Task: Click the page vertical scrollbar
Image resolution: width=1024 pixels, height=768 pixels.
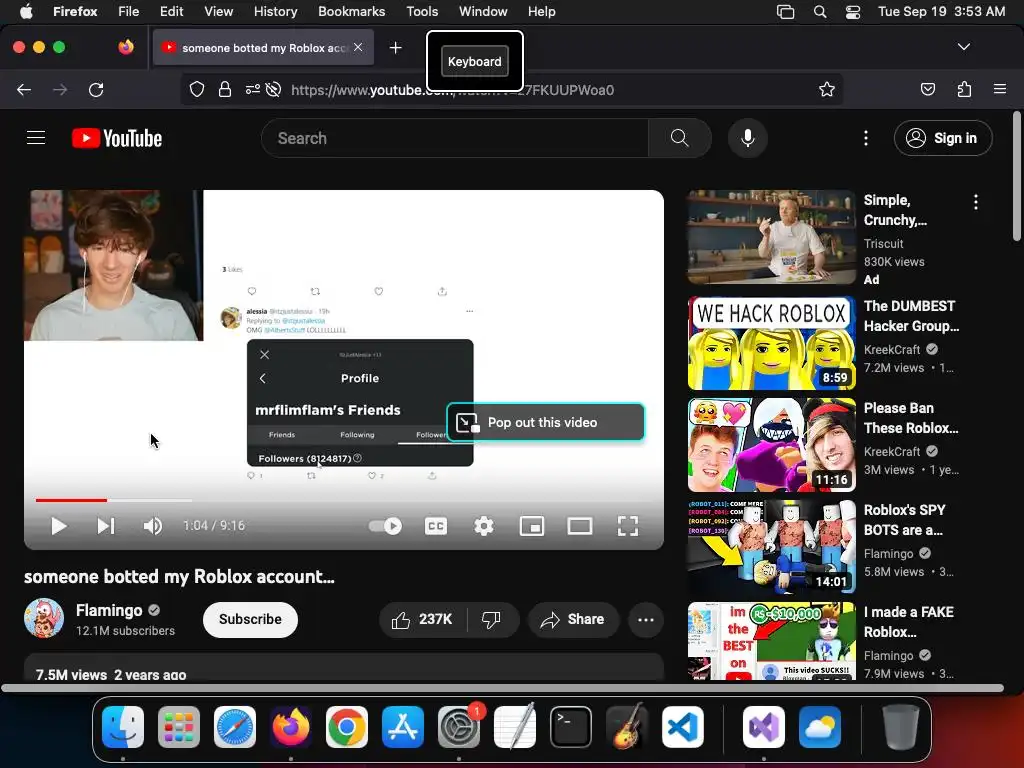Action: (x=1017, y=178)
